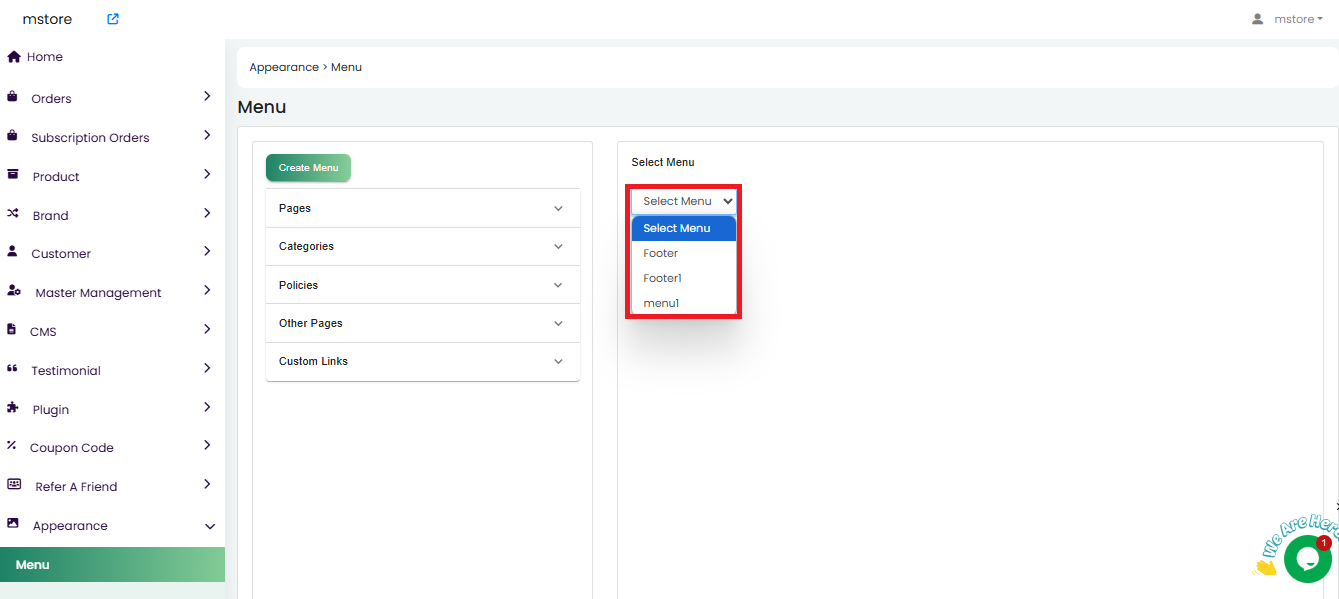Expand the Categories accordion section
Image resolution: width=1339 pixels, height=599 pixels.
point(422,246)
